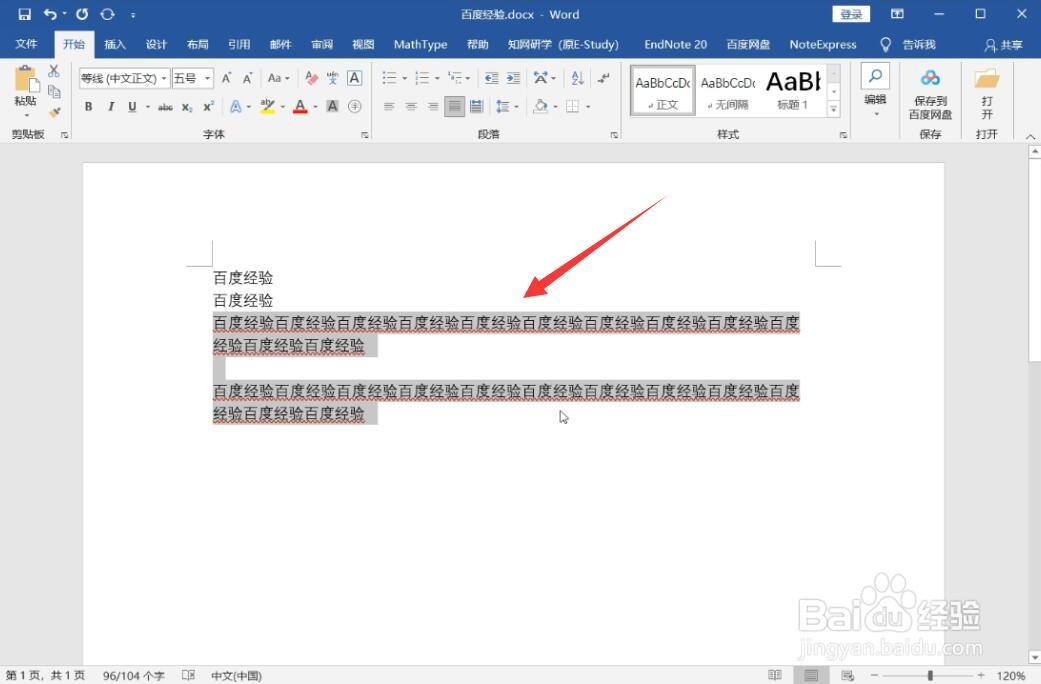1041x684 pixels.
Task: Toggle bold formatting on selected text
Action: (x=89, y=105)
